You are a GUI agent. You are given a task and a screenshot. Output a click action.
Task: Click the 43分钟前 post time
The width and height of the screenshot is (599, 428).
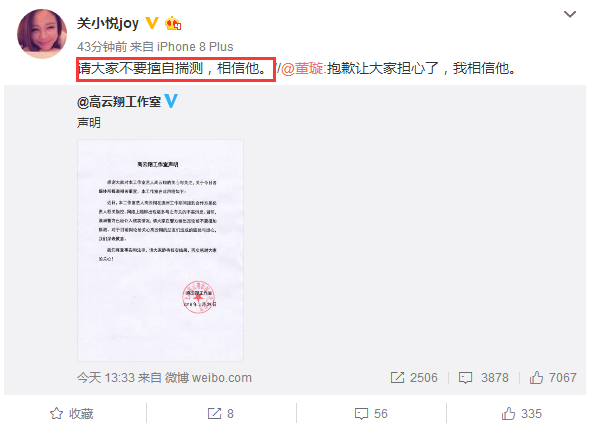tap(102, 47)
